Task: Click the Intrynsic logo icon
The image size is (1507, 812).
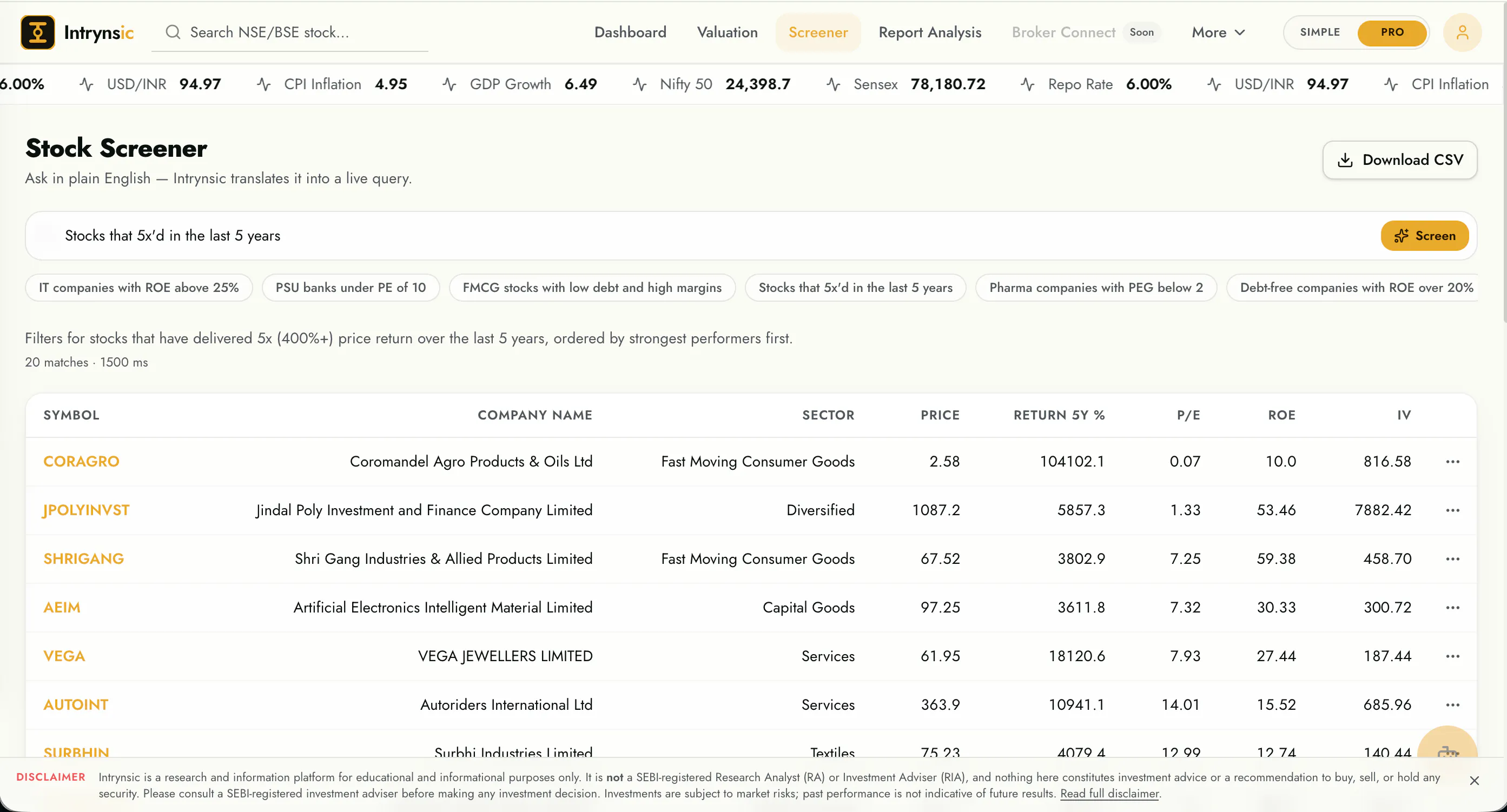Action: pos(37,32)
